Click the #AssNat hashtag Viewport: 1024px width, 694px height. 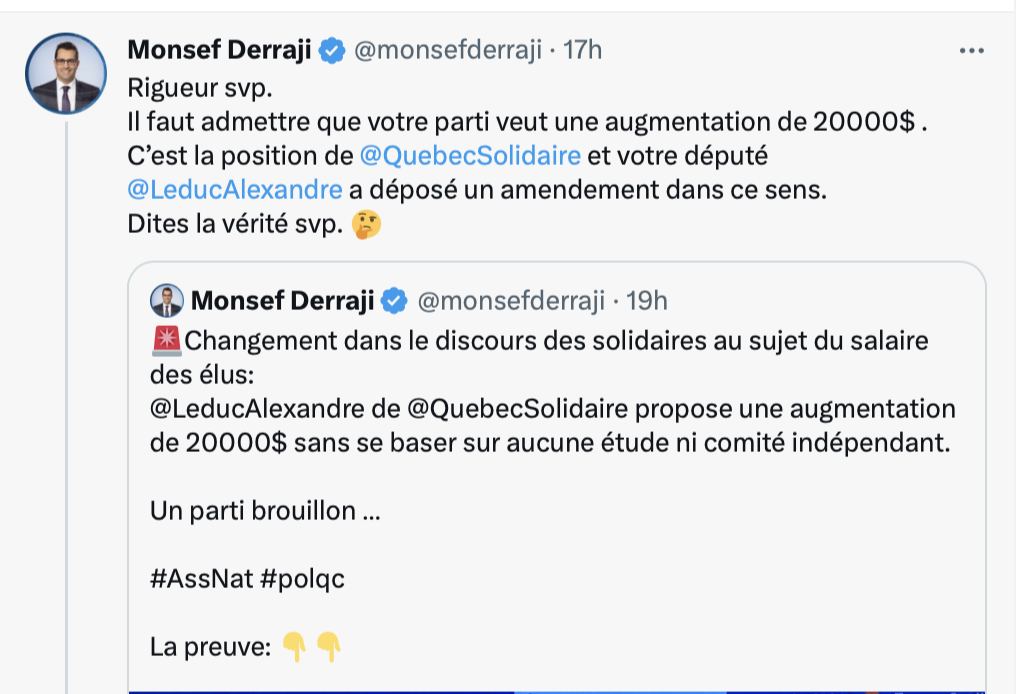201,580
